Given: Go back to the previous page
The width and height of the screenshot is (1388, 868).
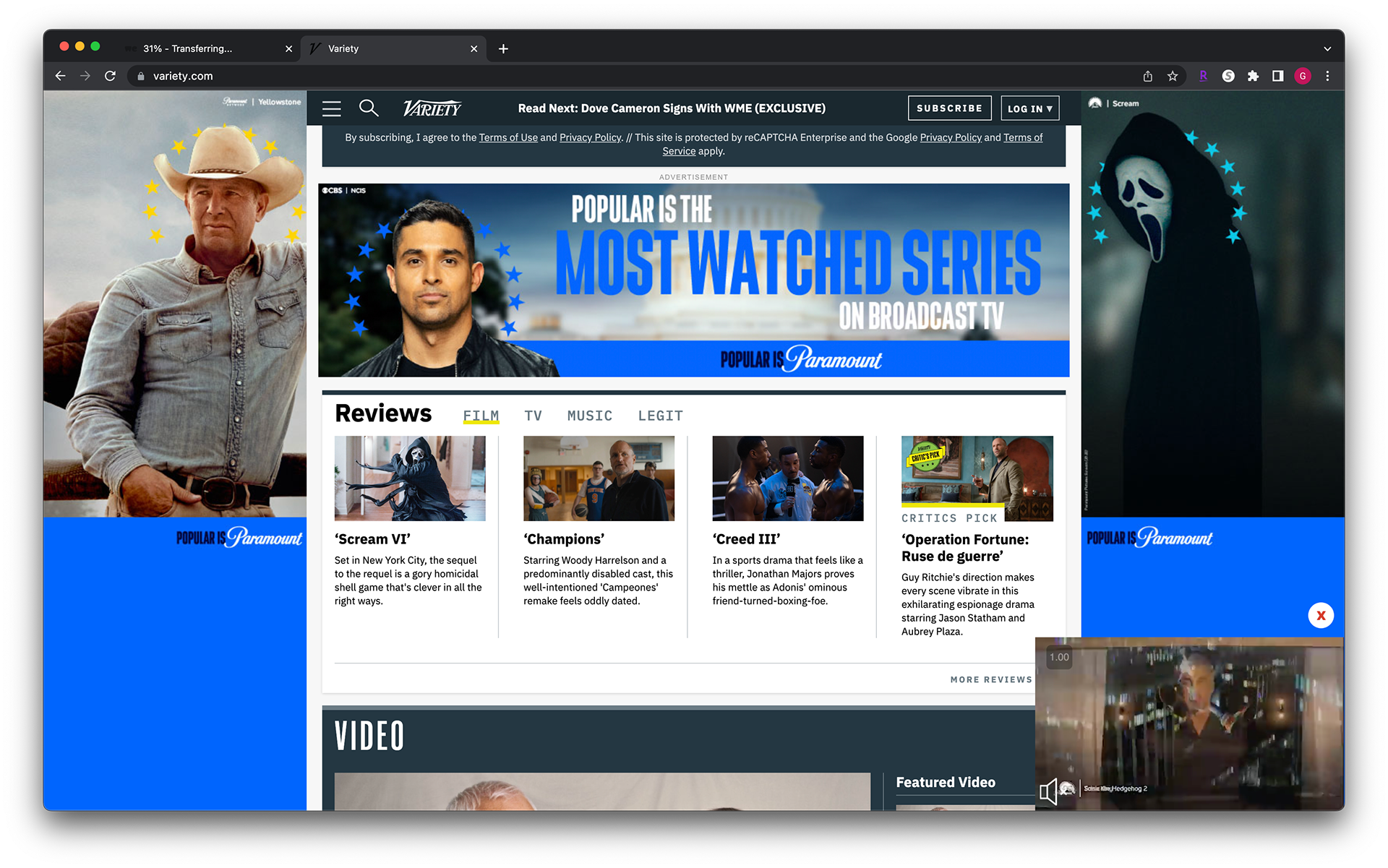Looking at the screenshot, I should point(61,76).
